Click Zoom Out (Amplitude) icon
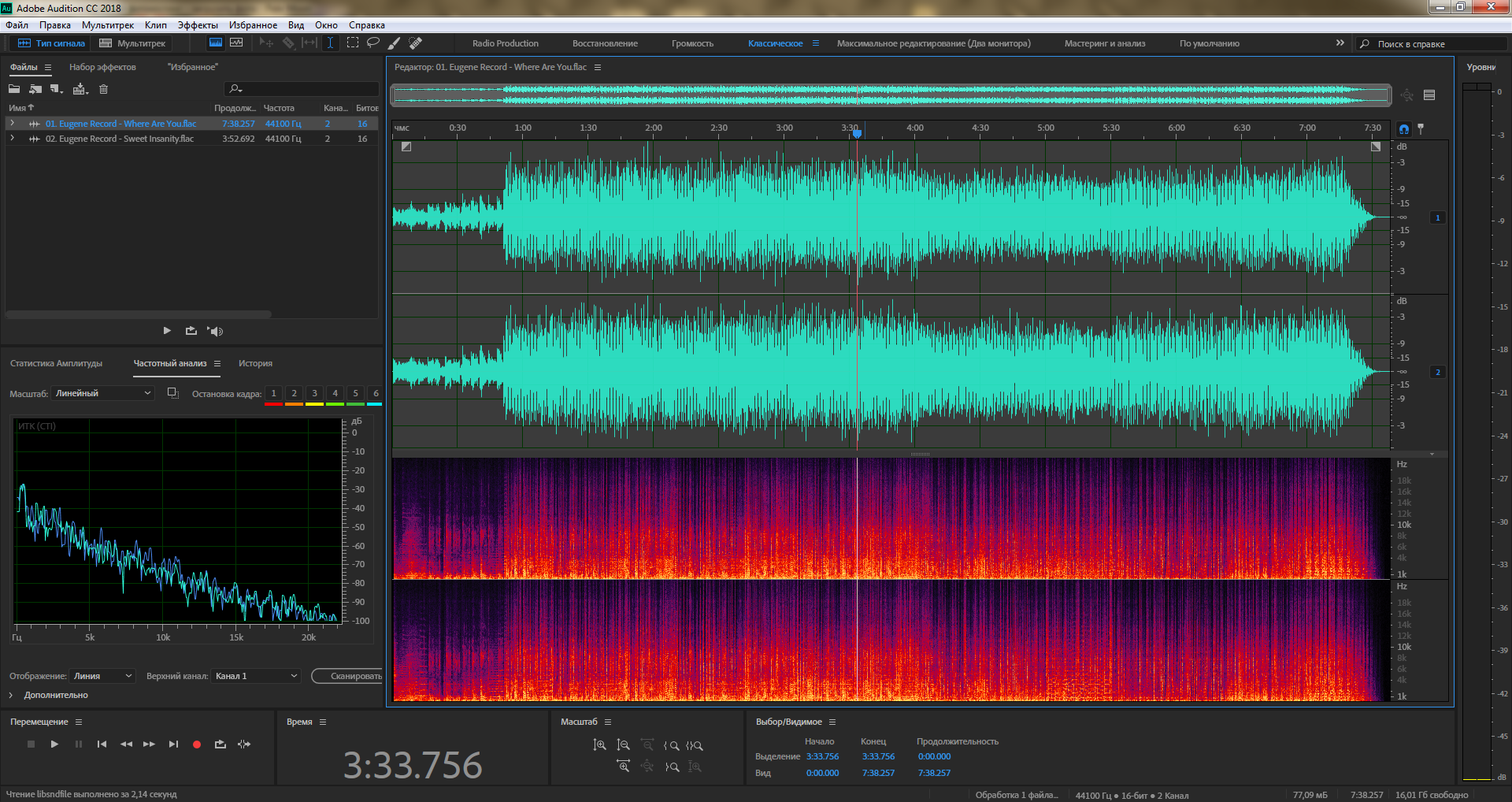The height and width of the screenshot is (802, 1512). click(623, 744)
